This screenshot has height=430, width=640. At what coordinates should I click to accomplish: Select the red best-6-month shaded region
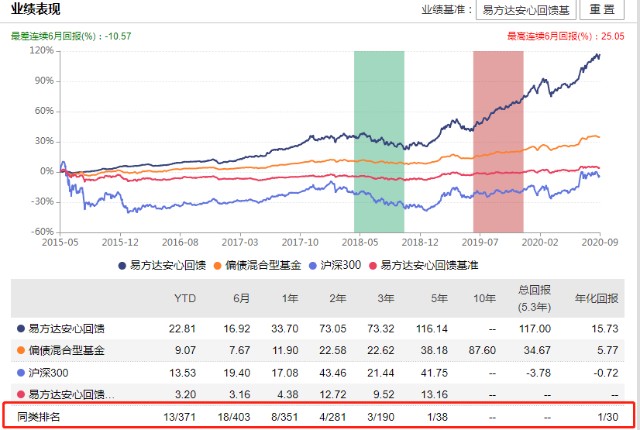coord(498,142)
